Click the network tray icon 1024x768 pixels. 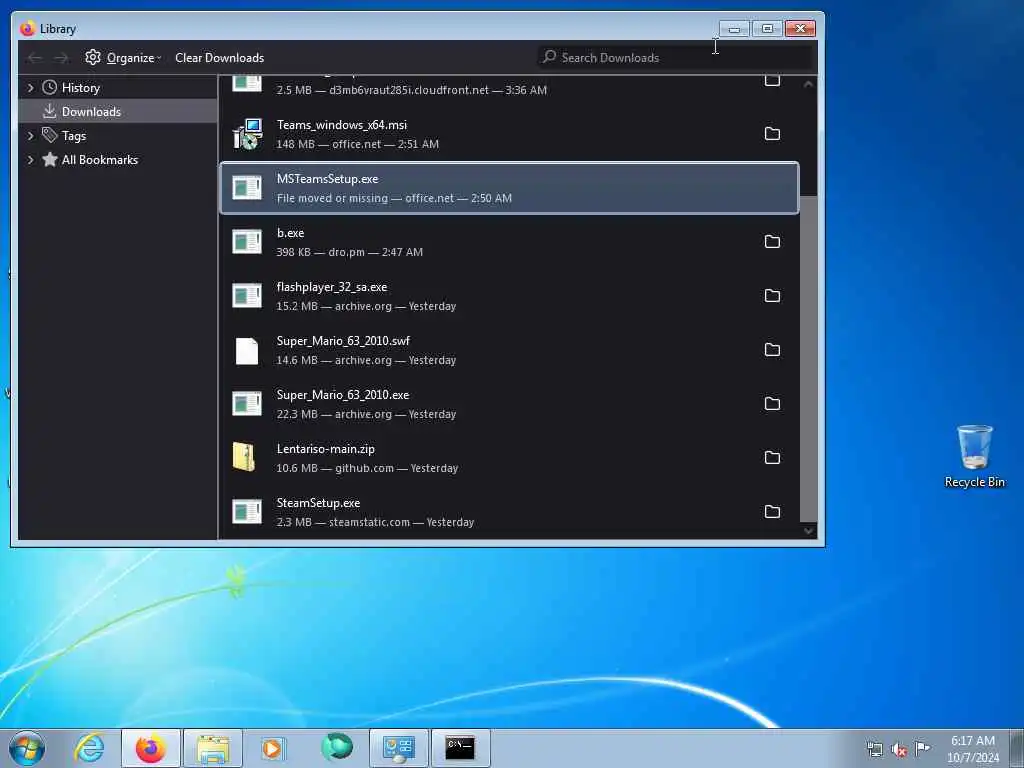874,750
